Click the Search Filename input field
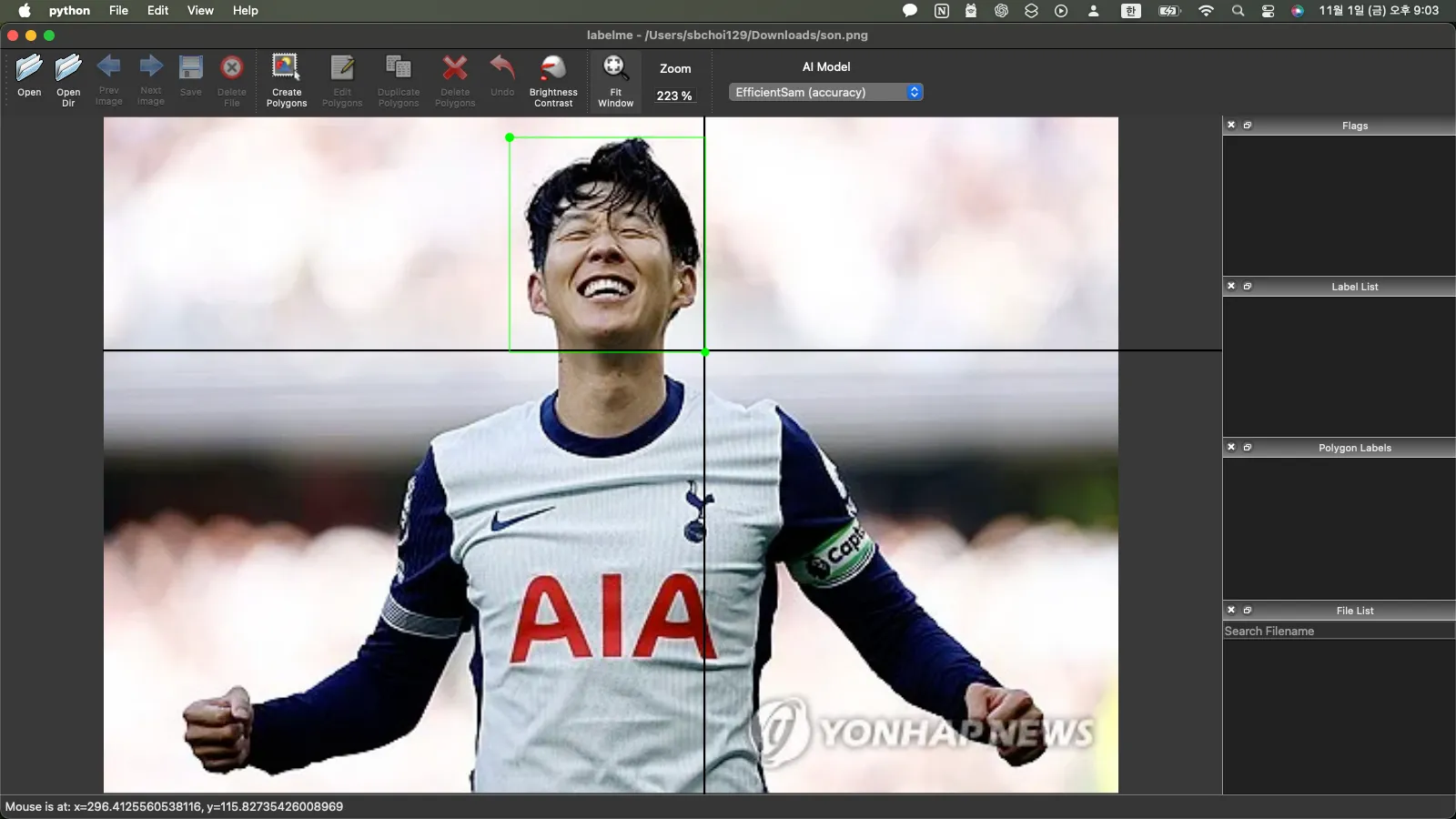Viewport: 1456px width, 819px height. point(1339,631)
